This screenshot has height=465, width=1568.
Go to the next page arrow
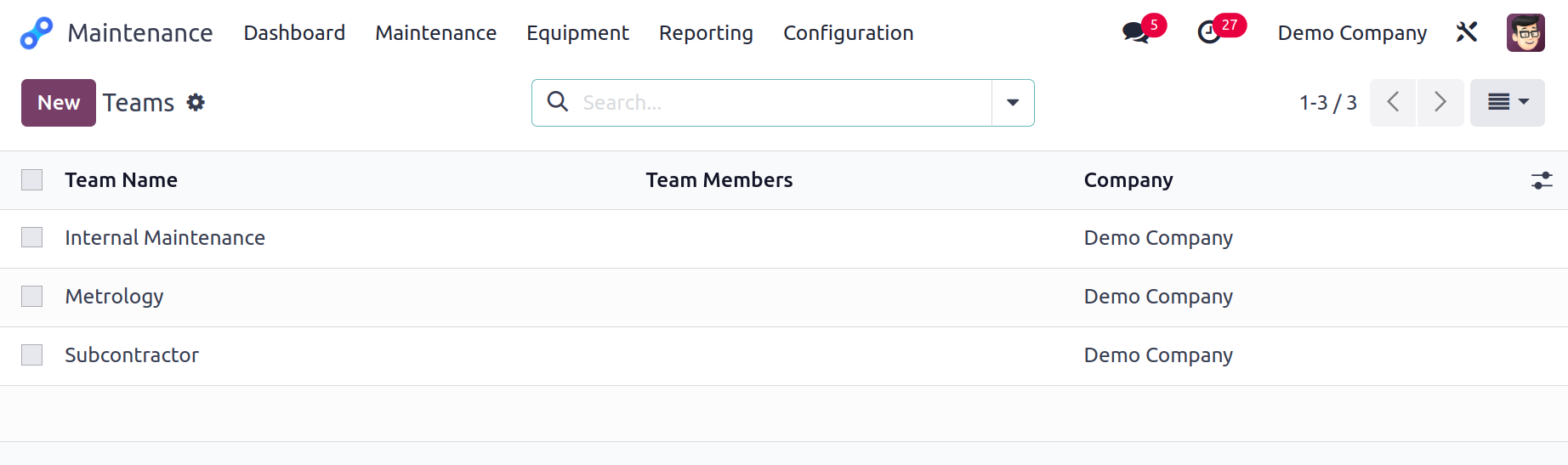[x=1440, y=103]
